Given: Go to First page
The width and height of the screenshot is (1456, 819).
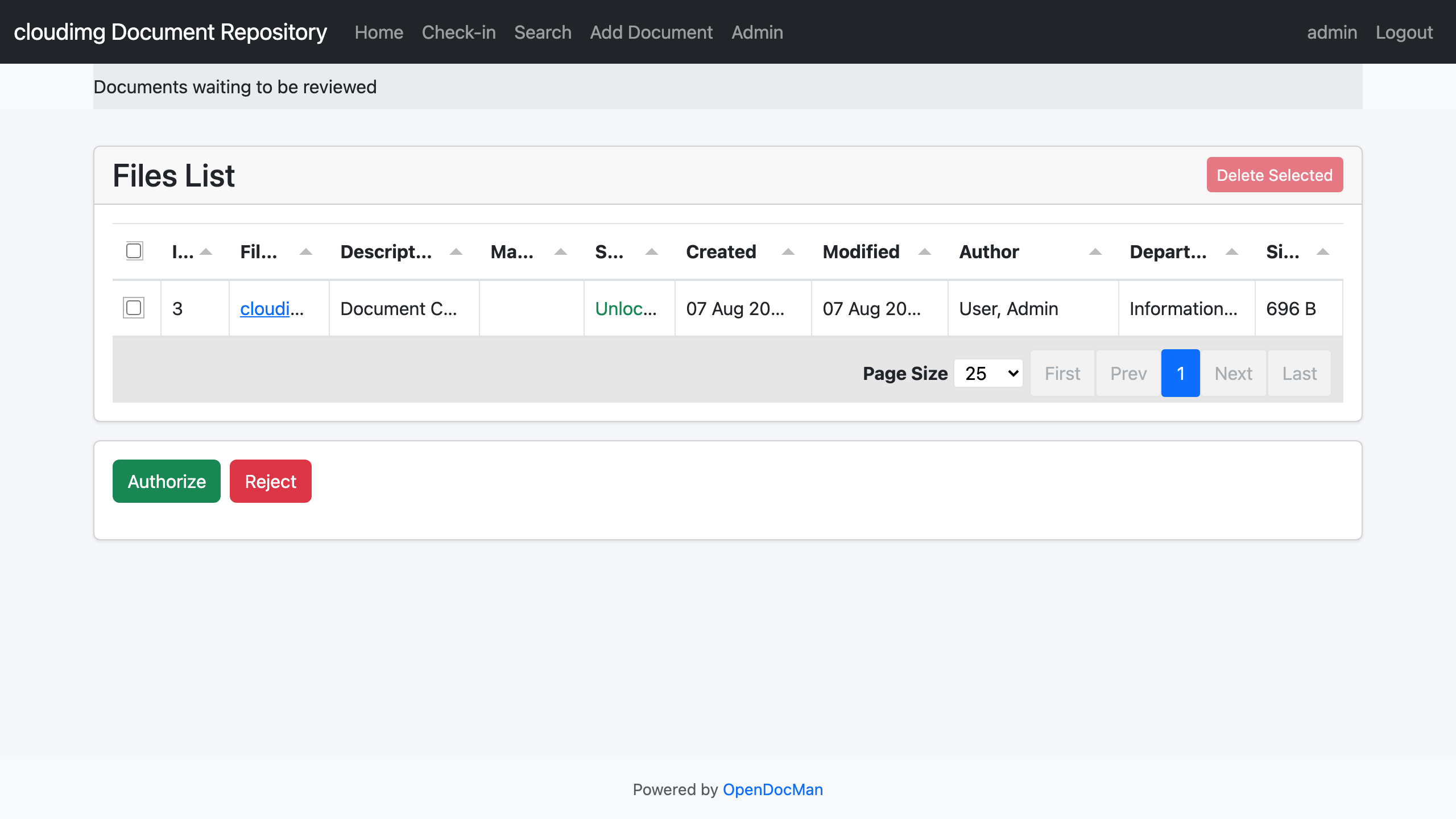Looking at the screenshot, I should tap(1062, 373).
